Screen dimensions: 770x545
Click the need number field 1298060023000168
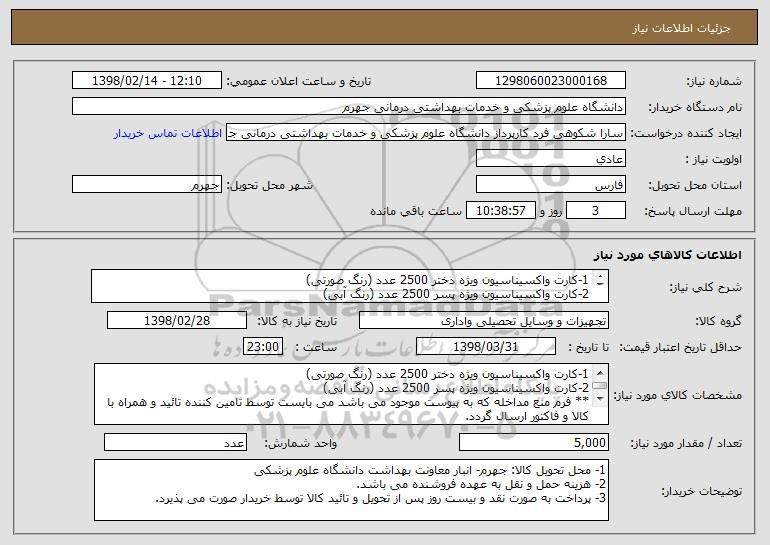tap(550, 81)
